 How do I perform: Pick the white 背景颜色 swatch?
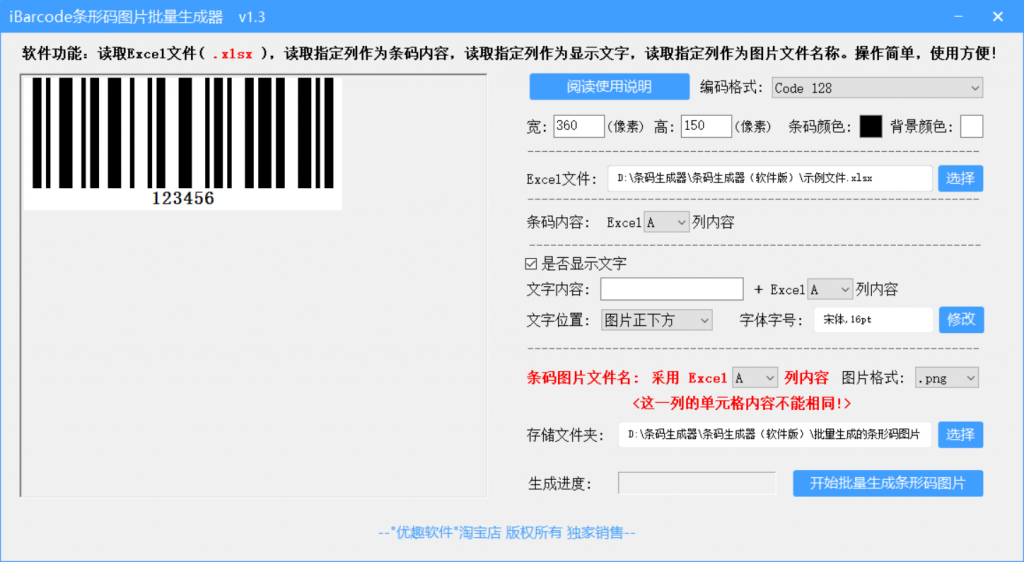pos(971,127)
